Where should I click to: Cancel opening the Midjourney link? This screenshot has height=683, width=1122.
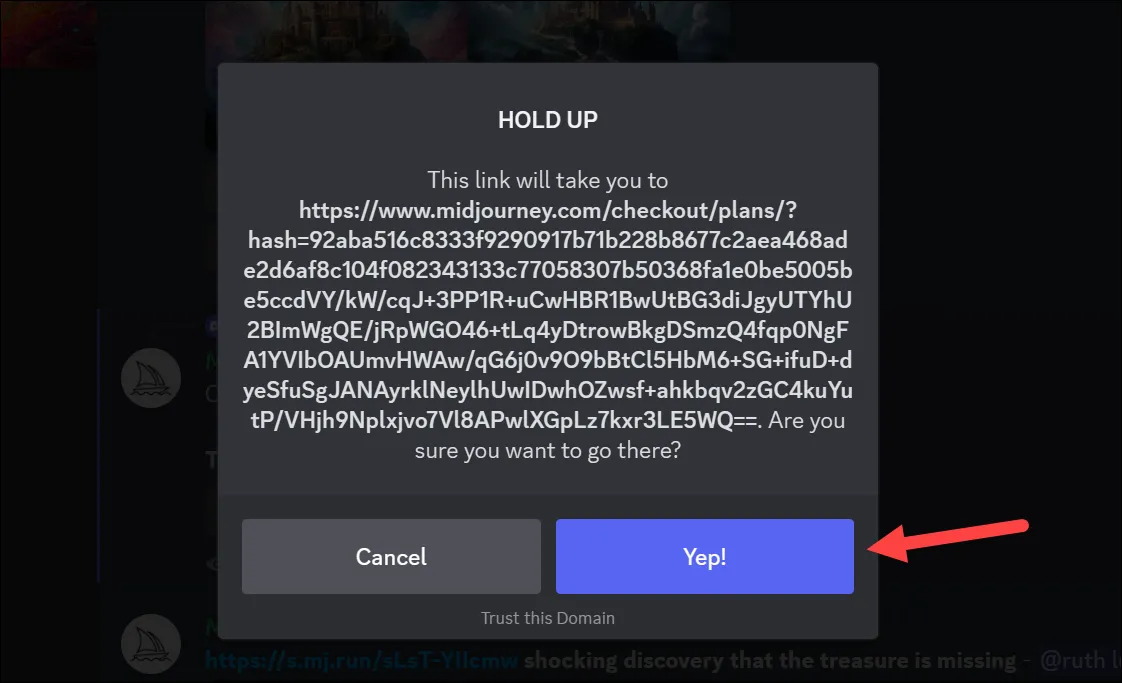391,556
